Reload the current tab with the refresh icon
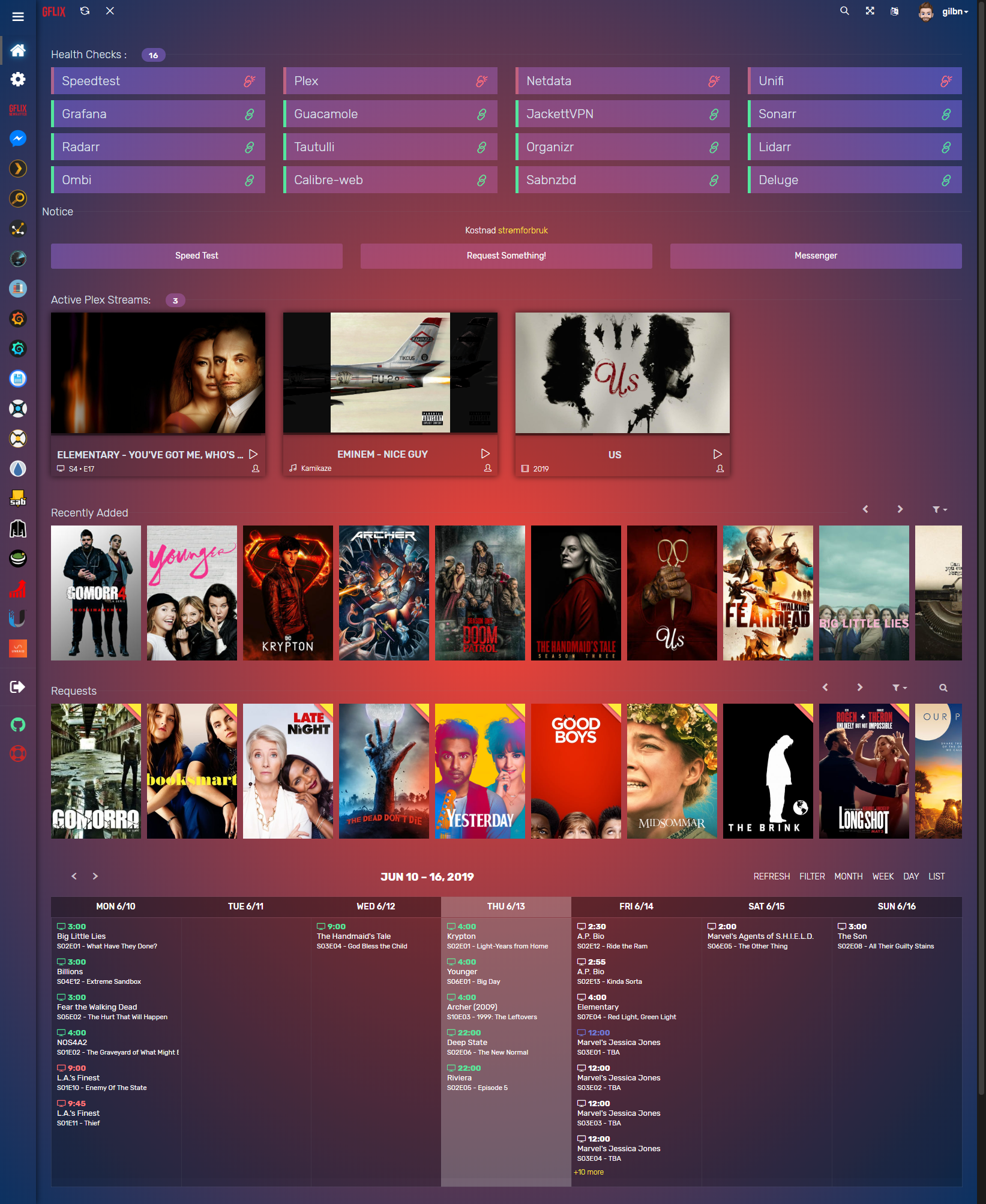The width and height of the screenshot is (986, 1204). click(85, 11)
